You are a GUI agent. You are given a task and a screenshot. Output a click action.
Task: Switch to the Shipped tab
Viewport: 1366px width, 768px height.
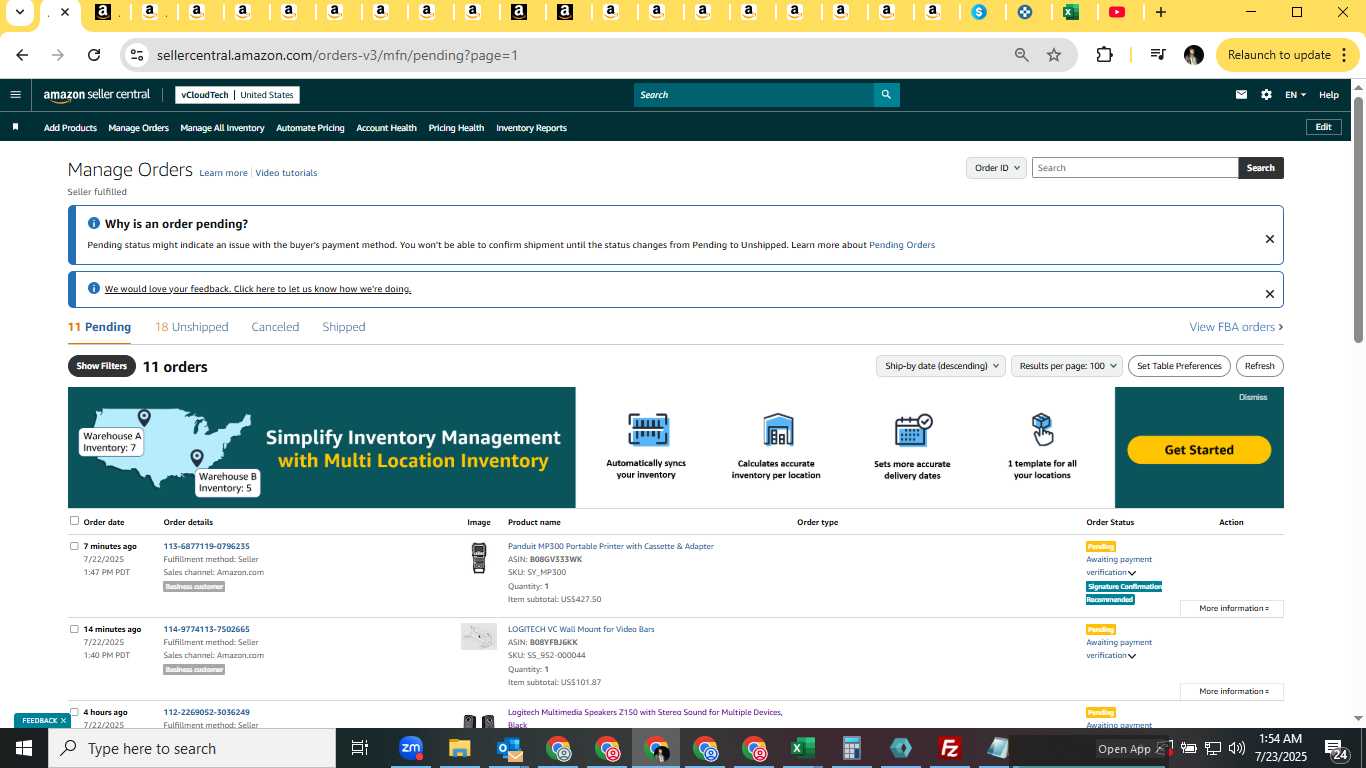[x=344, y=327]
